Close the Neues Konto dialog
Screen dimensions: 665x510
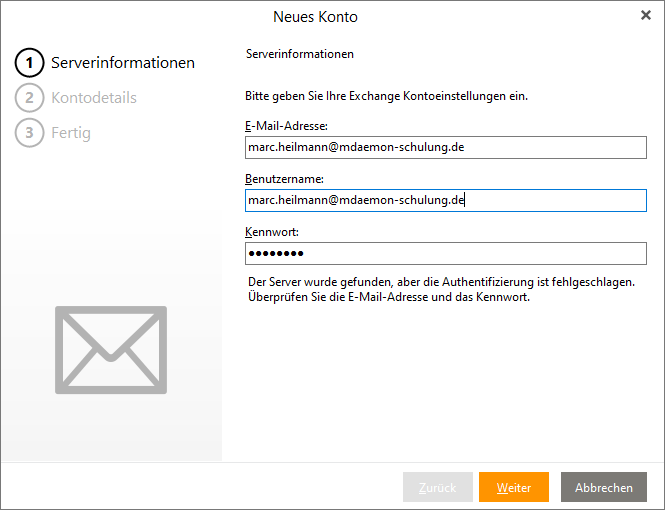pyautogui.click(x=645, y=16)
